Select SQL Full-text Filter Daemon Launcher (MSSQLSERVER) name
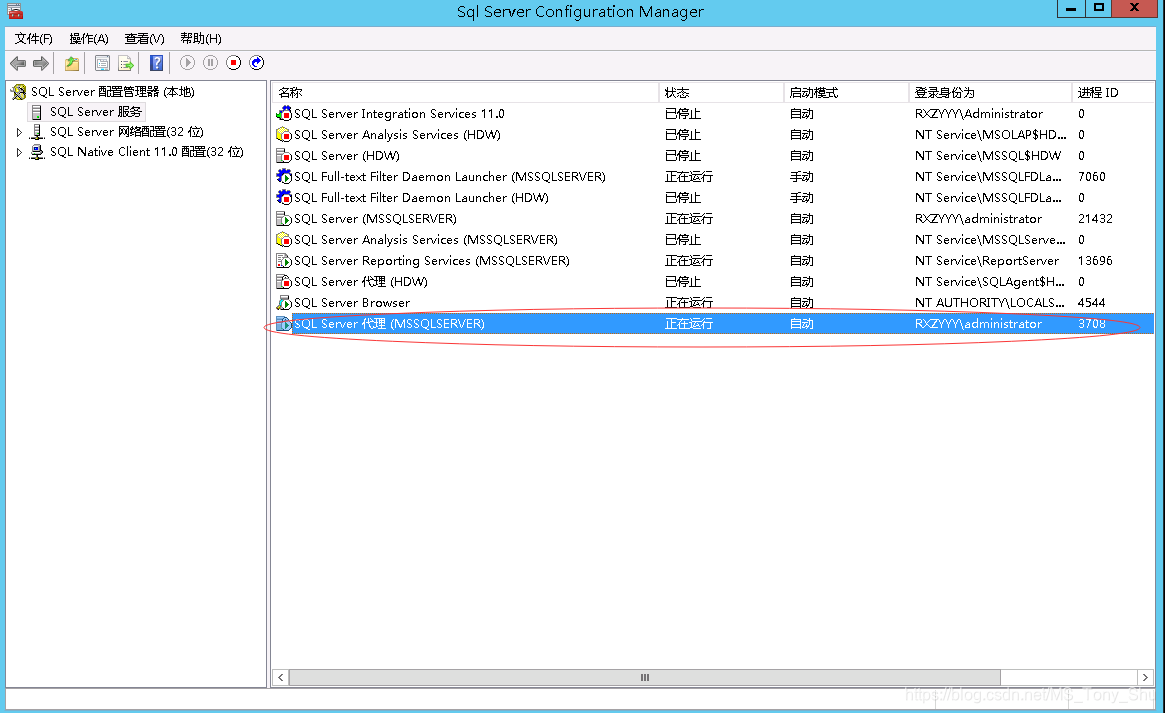 pyautogui.click(x=450, y=177)
